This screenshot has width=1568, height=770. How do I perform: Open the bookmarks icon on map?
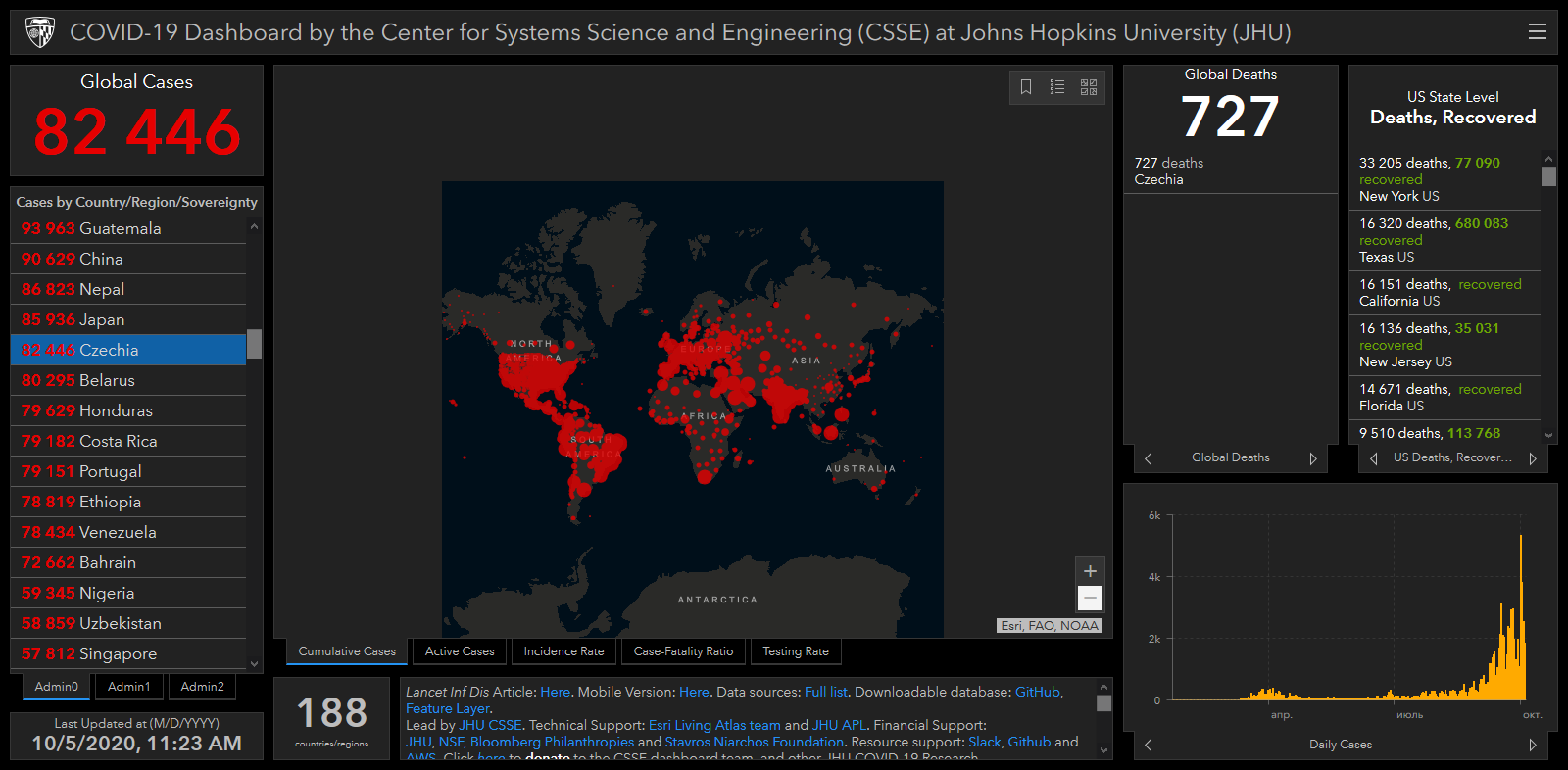click(1026, 87)
